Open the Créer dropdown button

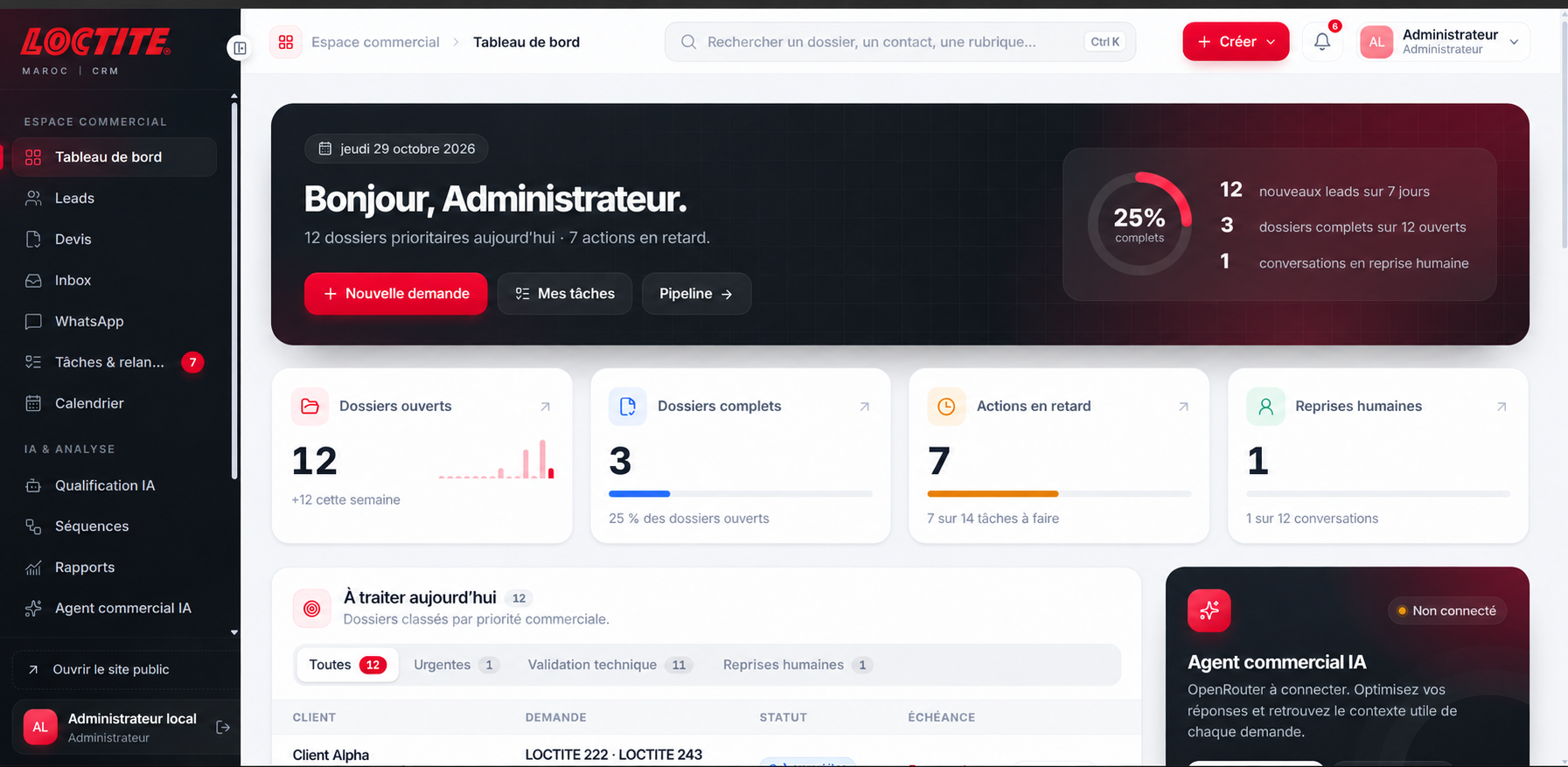1236,41
